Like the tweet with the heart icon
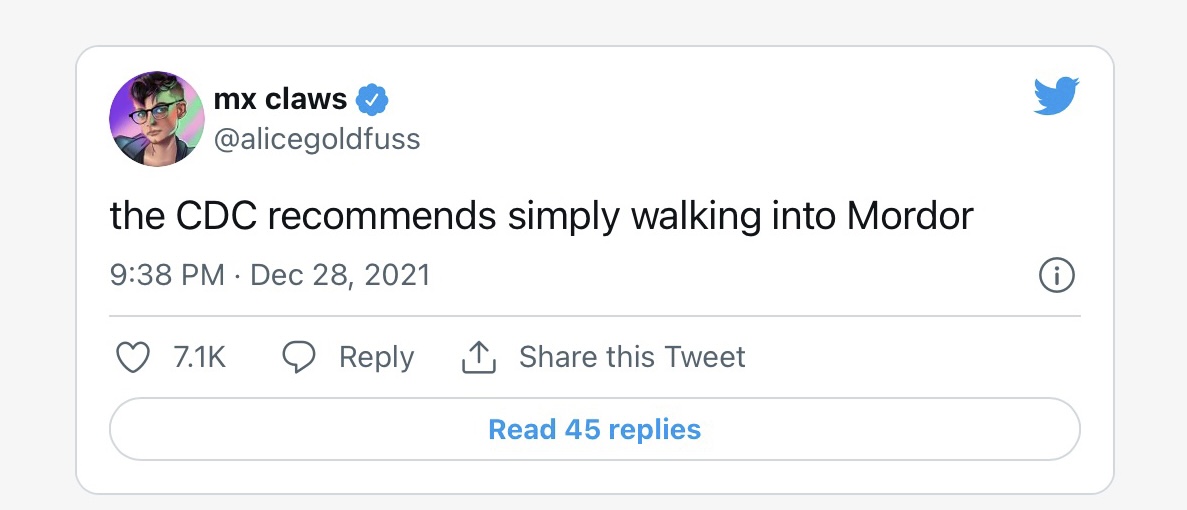The image size is (1187, 510). coord(133,357)
